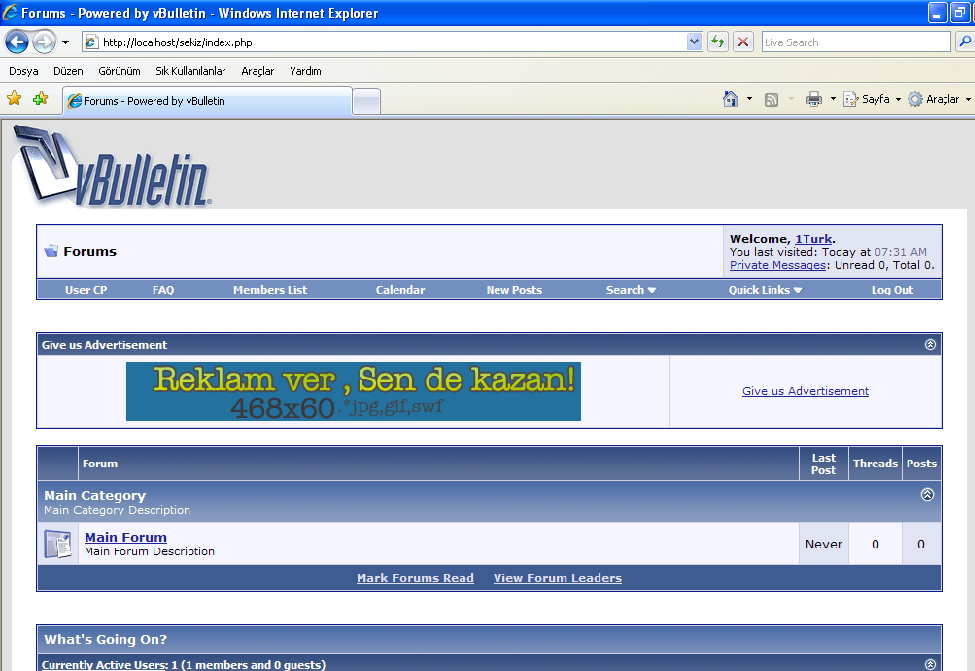Click the browser Back arrow button
The height and width of the screenshot is (671, 975).
17,42
